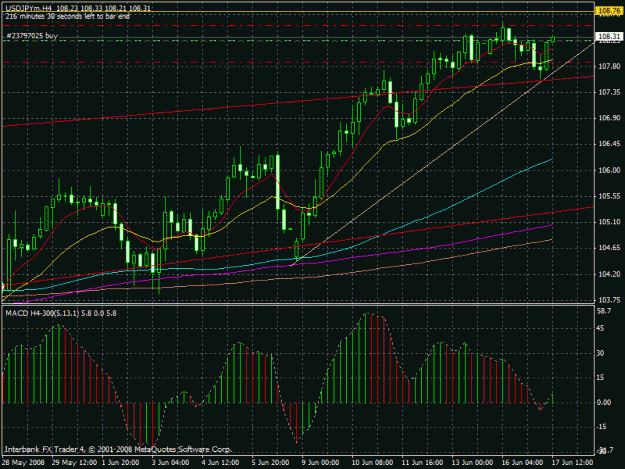Click the 103.75 price axis label
Screen dimensions: 625x469
point(609,300)
